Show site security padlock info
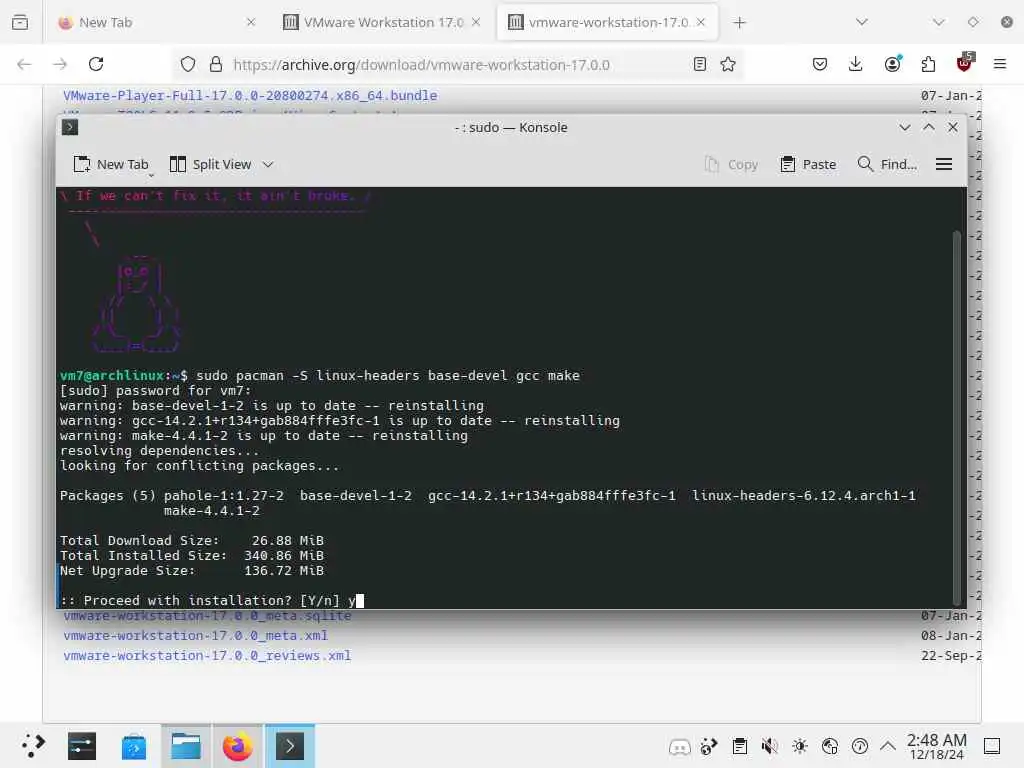 click(x=216, y=64)
